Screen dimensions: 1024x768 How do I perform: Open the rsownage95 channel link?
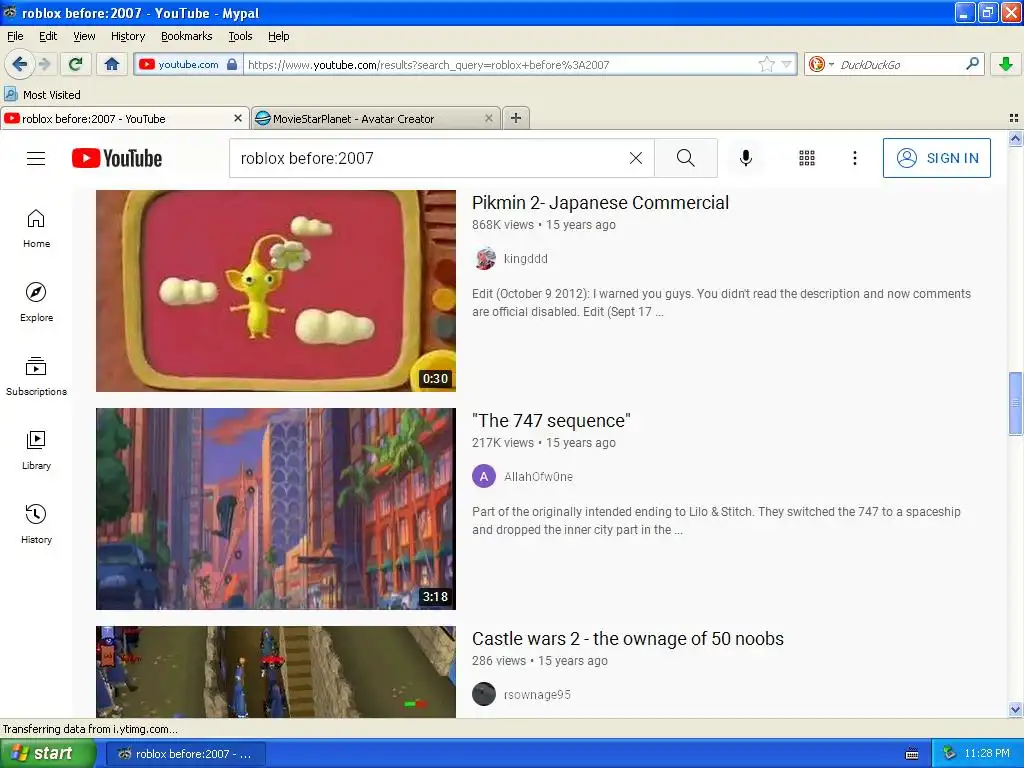click(537, 695)
